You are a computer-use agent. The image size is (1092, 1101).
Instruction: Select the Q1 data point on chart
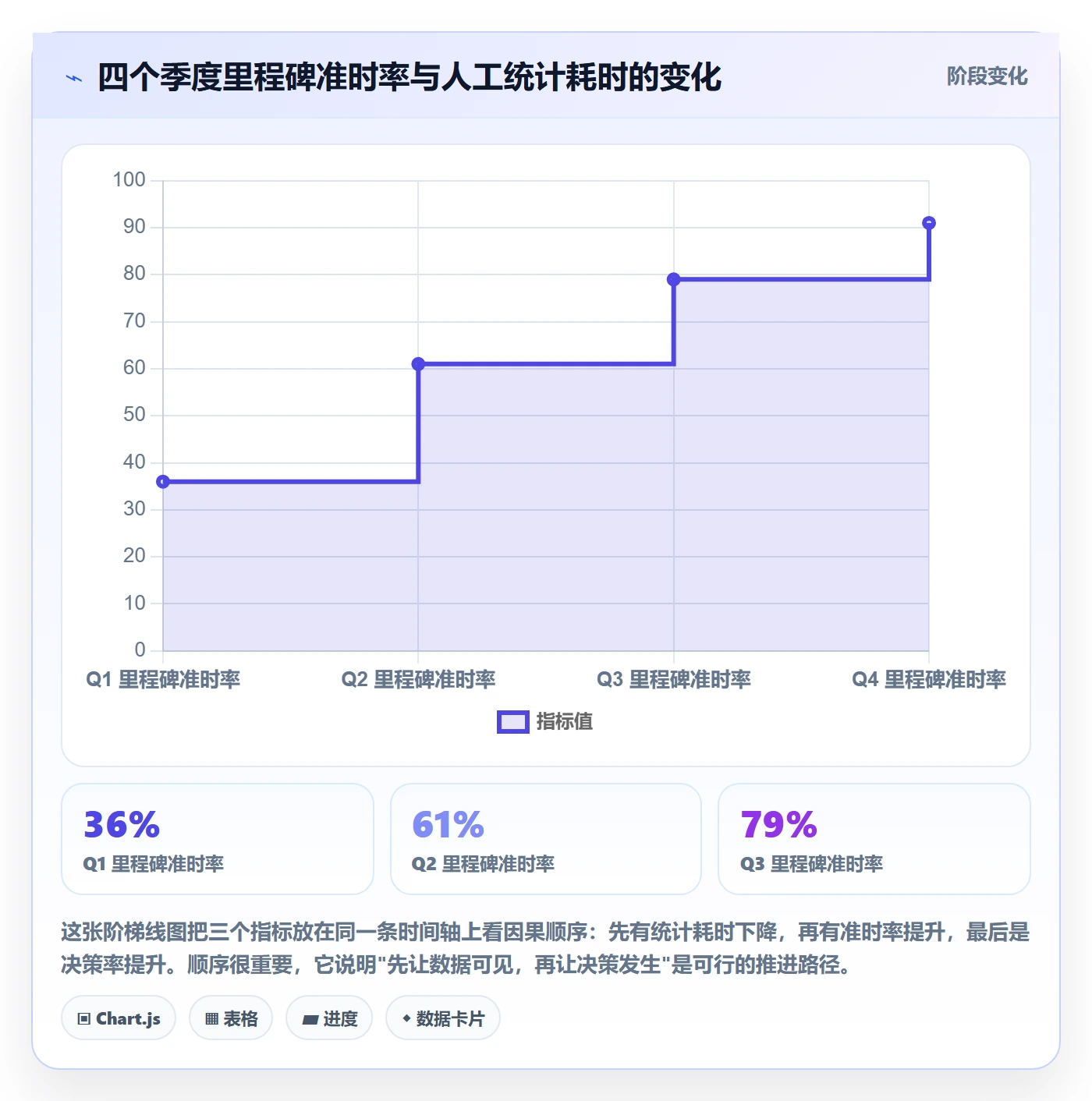(163, 482)
